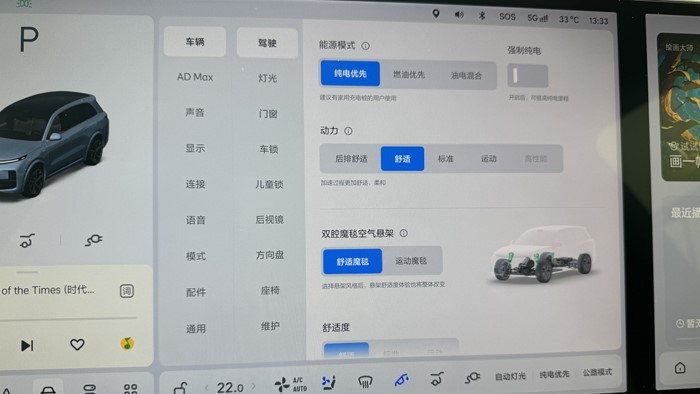The width and height of the screenshot is (700, 394).
Task: Open lyrics view for current song
Action: [127, 291]
